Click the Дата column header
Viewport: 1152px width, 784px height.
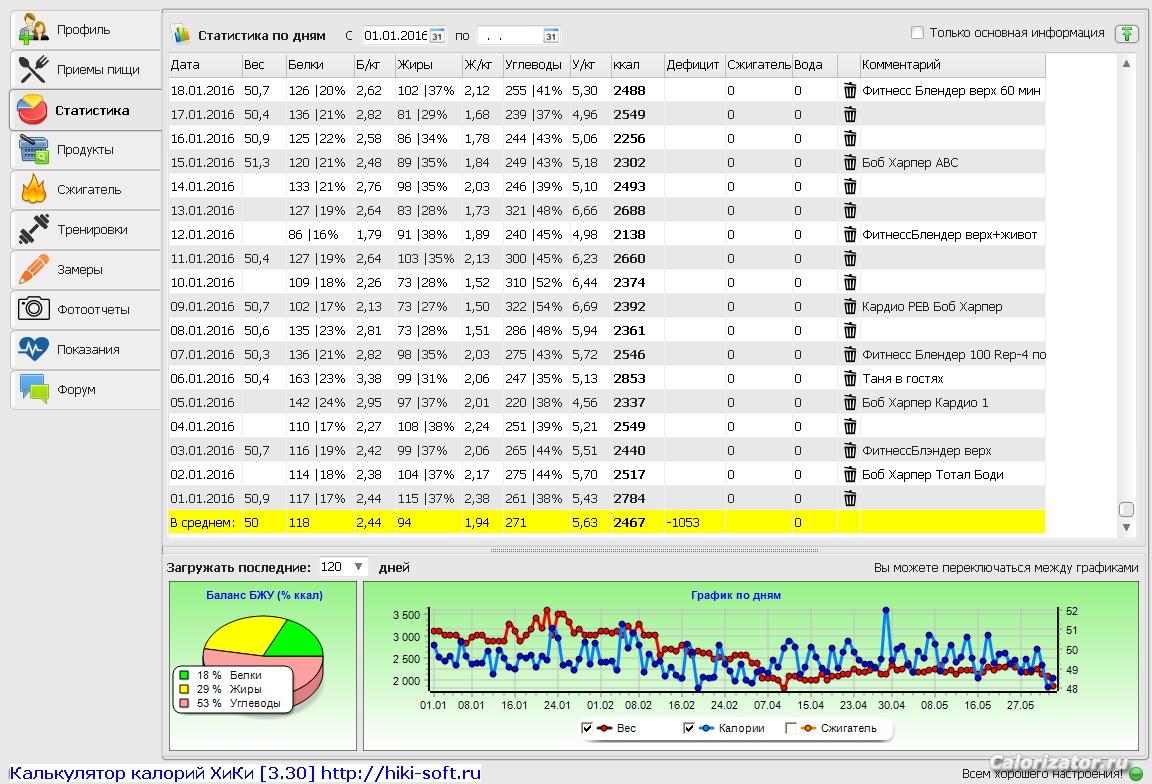point(205,65)
